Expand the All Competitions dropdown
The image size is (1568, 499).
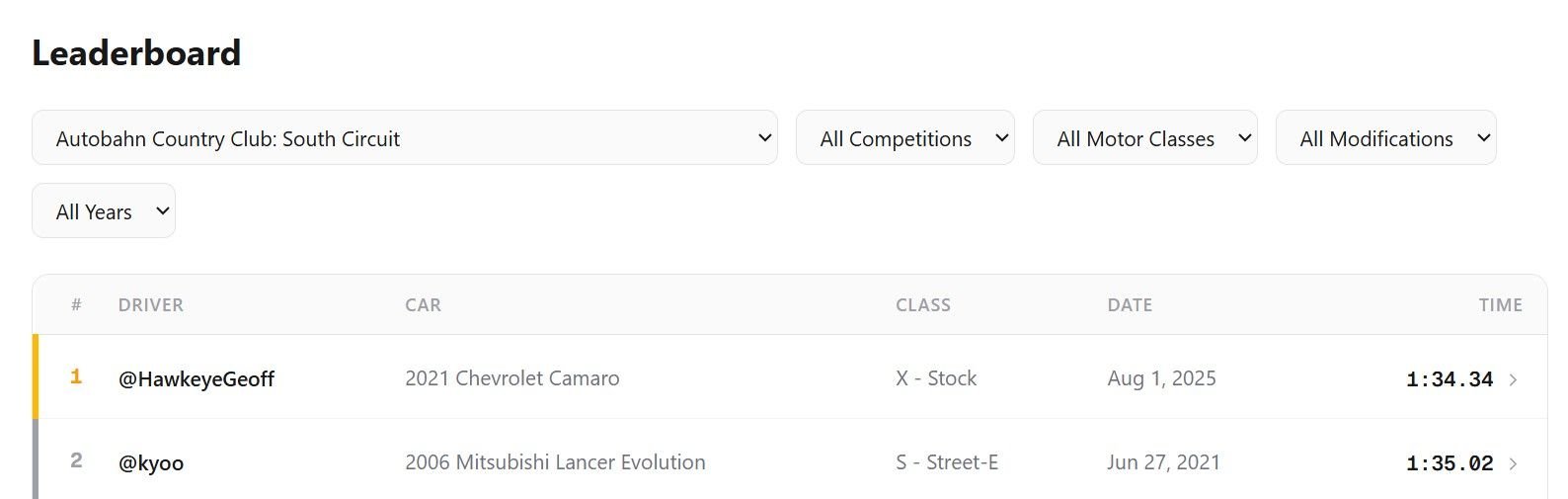tap(904, 138)
